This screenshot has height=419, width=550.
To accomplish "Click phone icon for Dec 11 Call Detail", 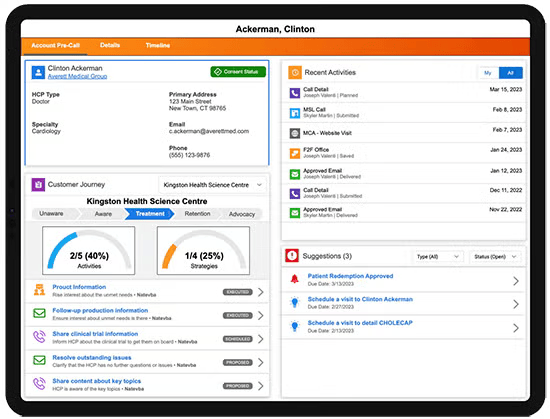I will click(295, 194).
